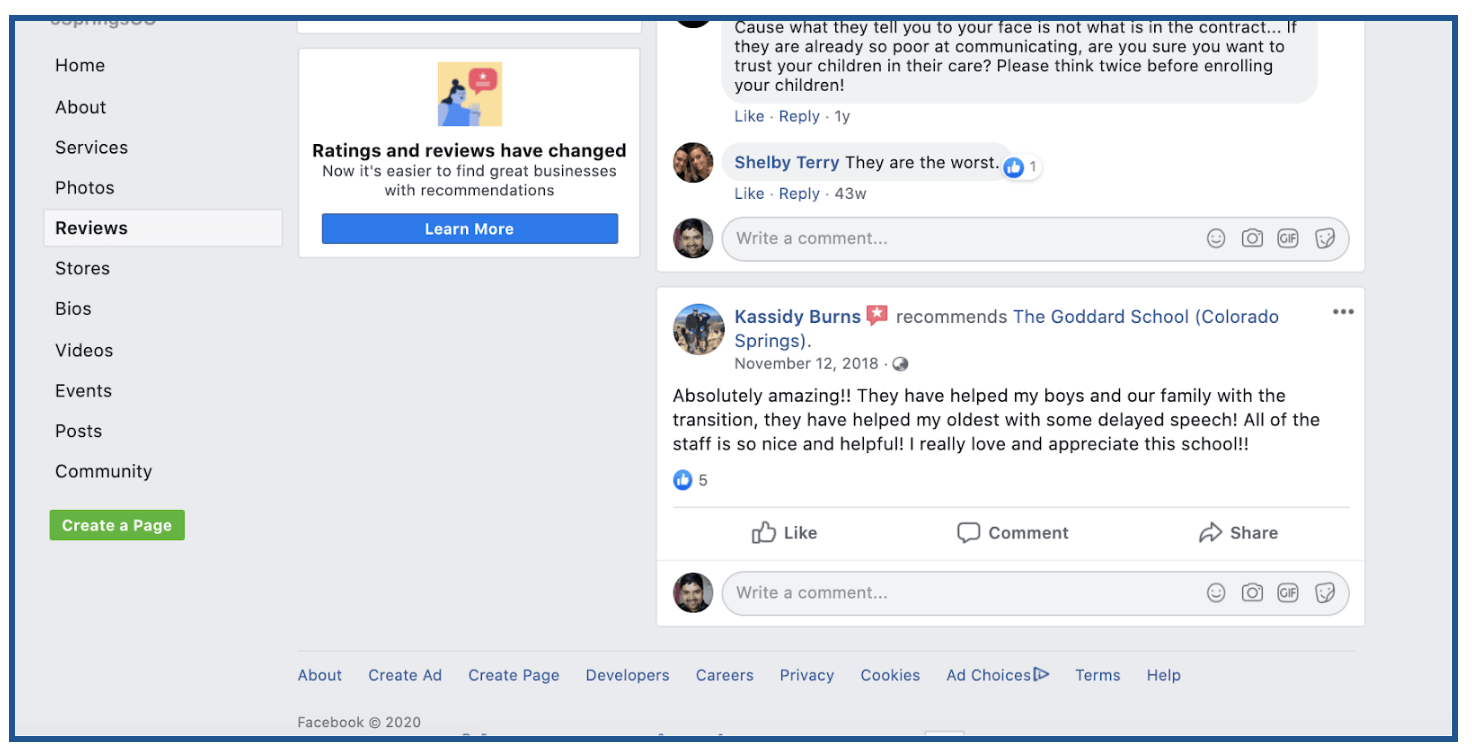The image size is (1472, 755).
Task: Click the green Create a Page button
Action: point(117,525)
